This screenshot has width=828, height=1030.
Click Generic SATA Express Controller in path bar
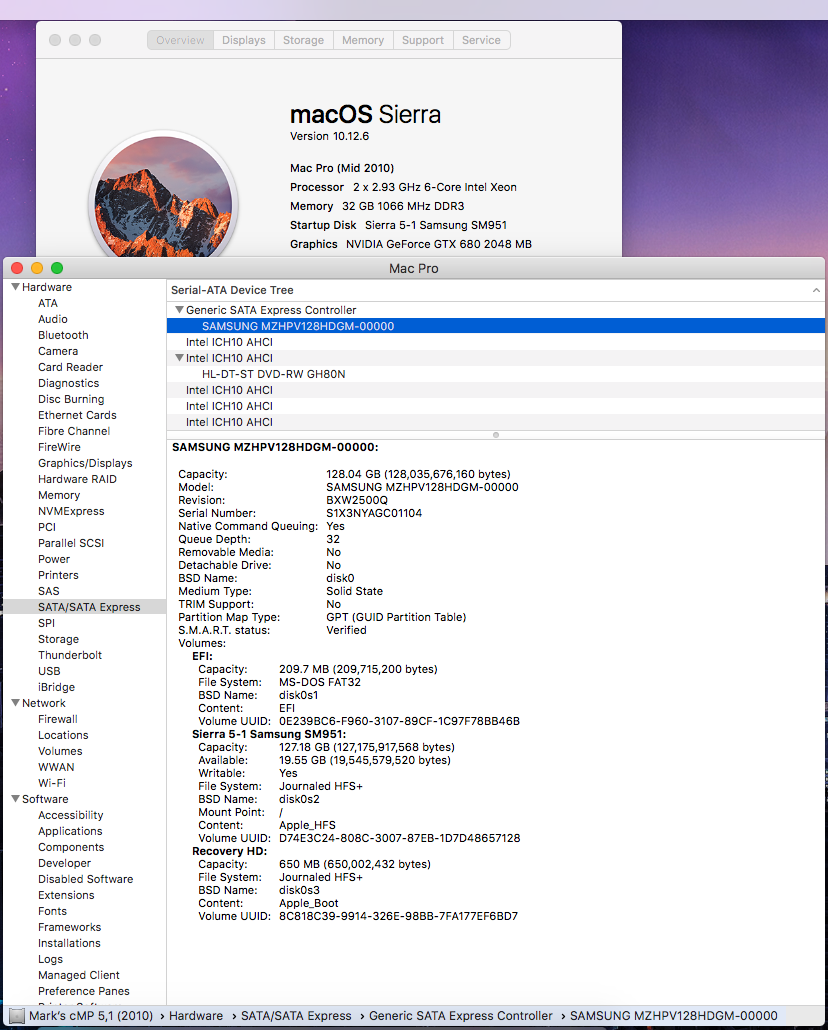pyautogui.click(x=461, y=1016)
